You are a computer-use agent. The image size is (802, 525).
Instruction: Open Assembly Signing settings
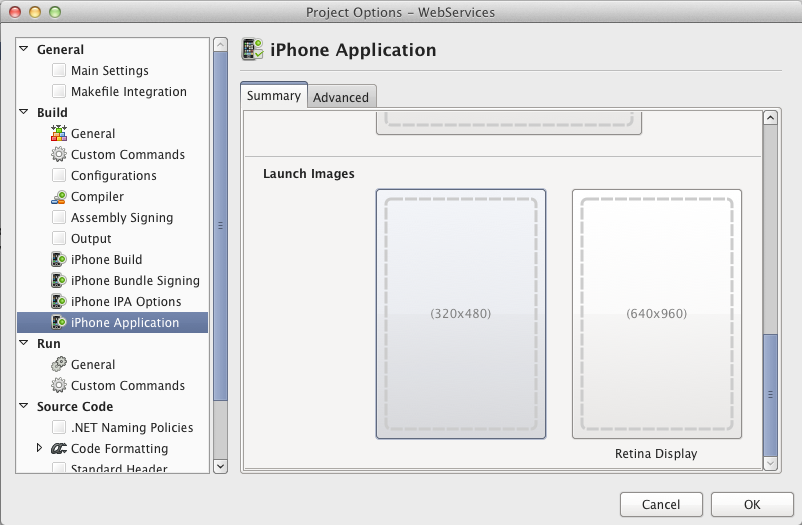pyautogui.click(x=122, y=217)
